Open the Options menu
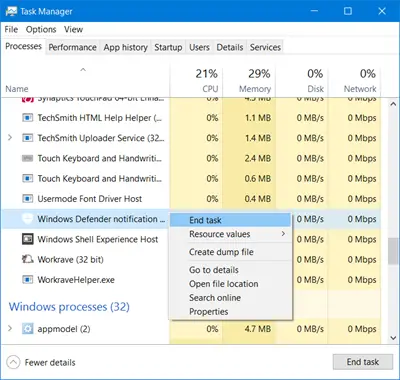The image size is (400, 380). pos(41,29)
